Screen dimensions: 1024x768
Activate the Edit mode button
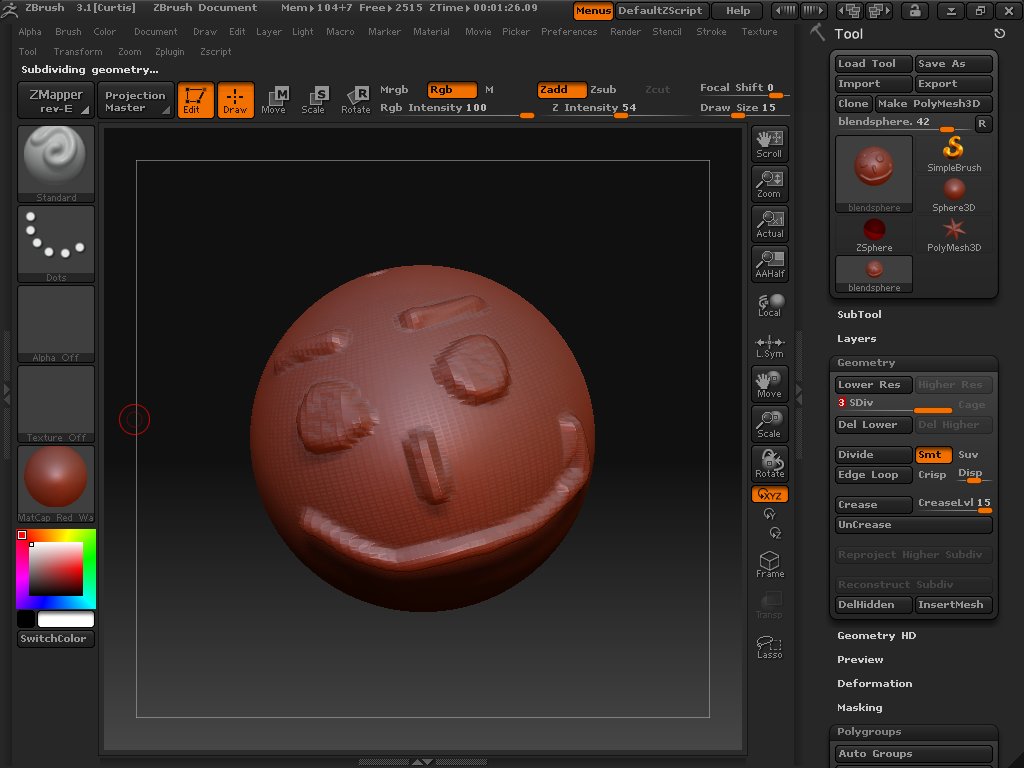195,100
